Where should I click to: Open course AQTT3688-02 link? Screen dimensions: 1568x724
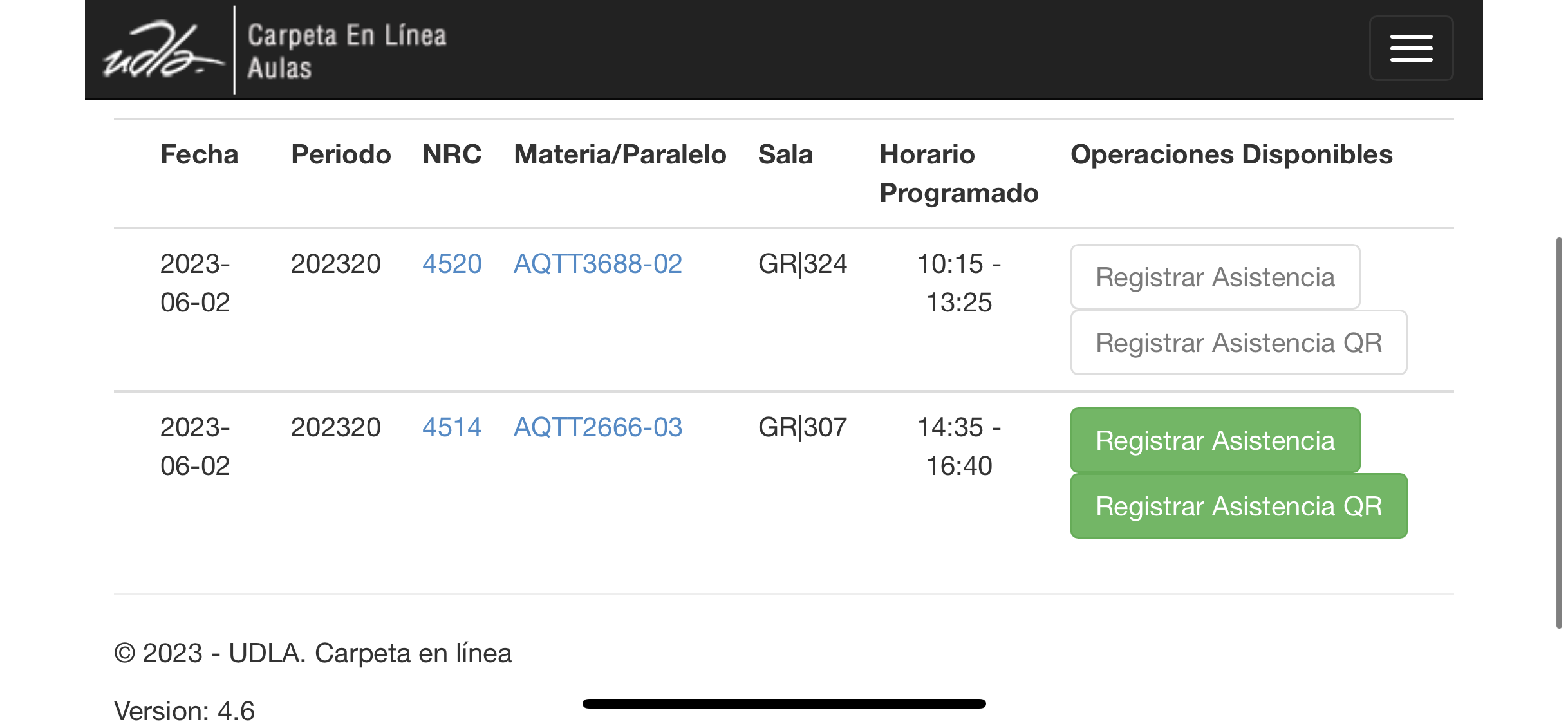pyautogui.click(x=597, y=264)
